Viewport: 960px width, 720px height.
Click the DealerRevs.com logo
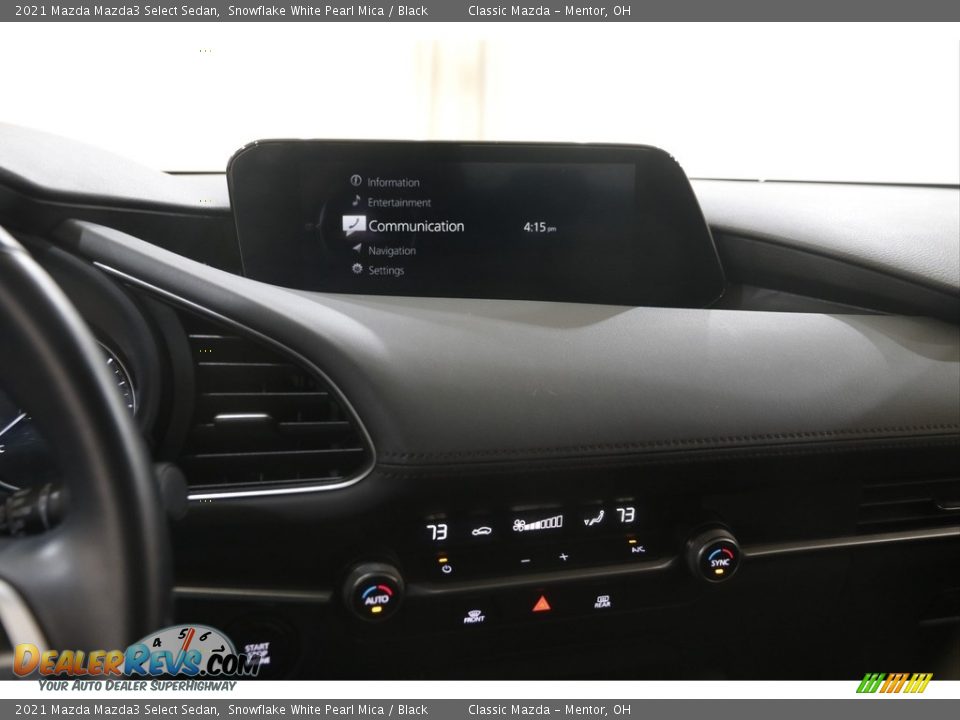(x=135, y=660)
